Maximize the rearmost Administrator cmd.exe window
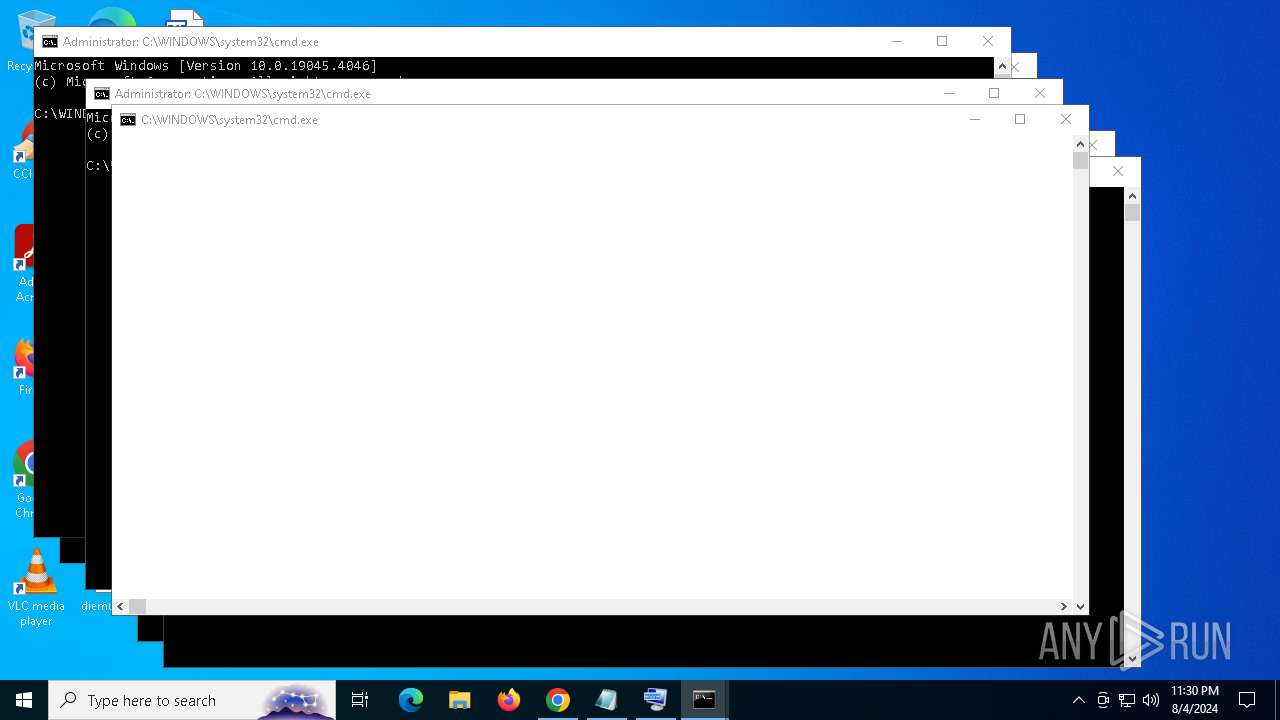 942,41
